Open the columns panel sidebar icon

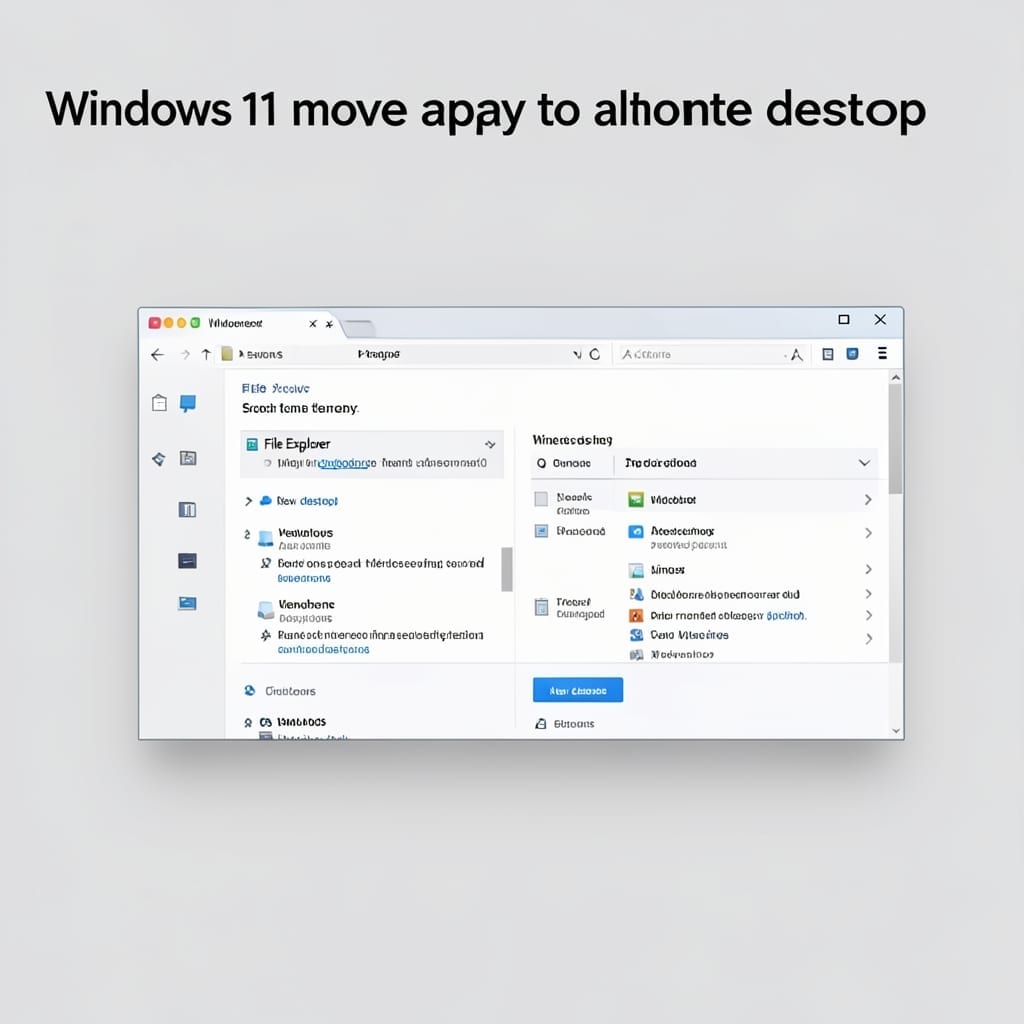pyautogui.click(x=187, y=509)
